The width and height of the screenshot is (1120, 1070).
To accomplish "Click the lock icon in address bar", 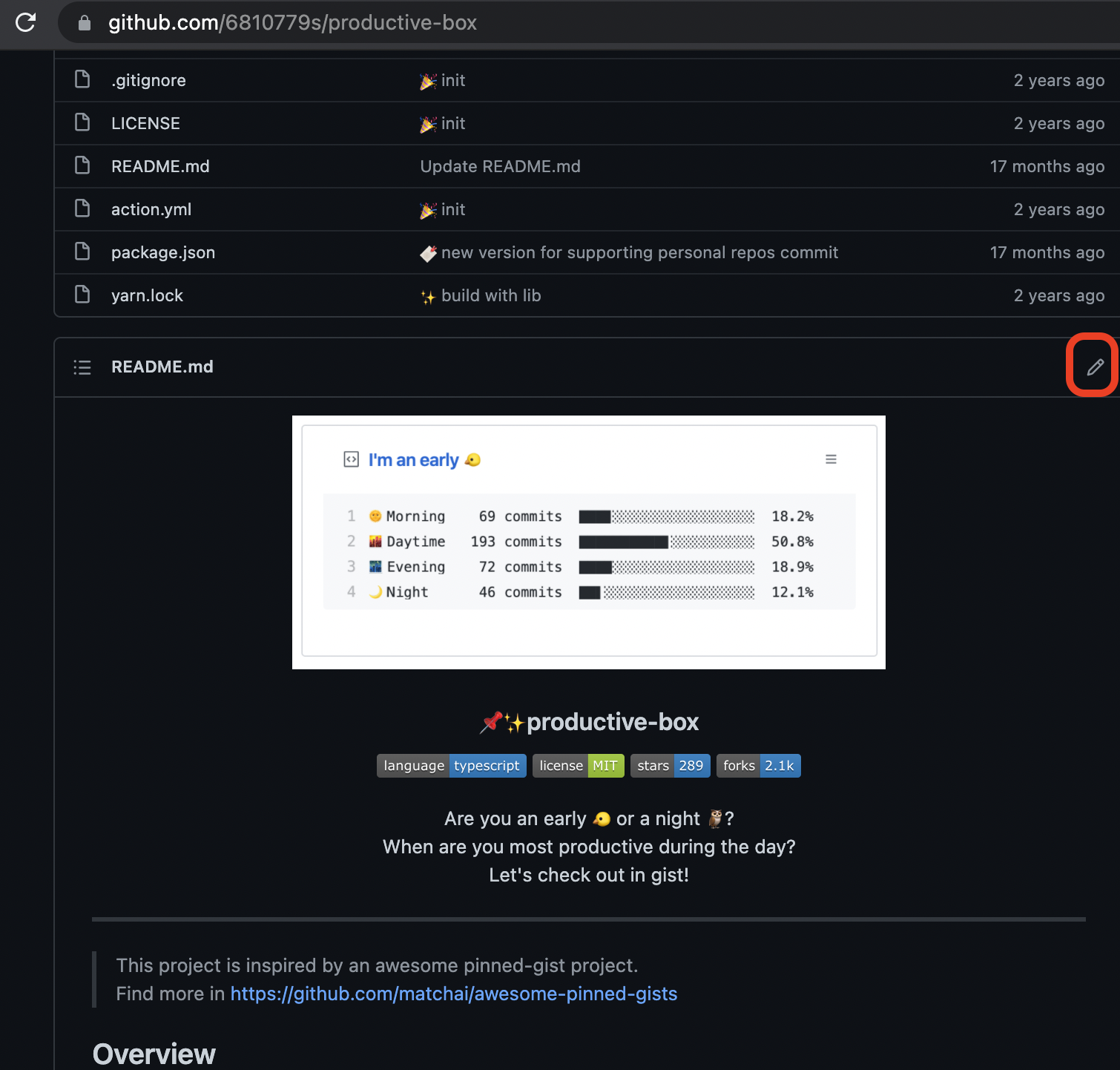I will pos(85,23).
